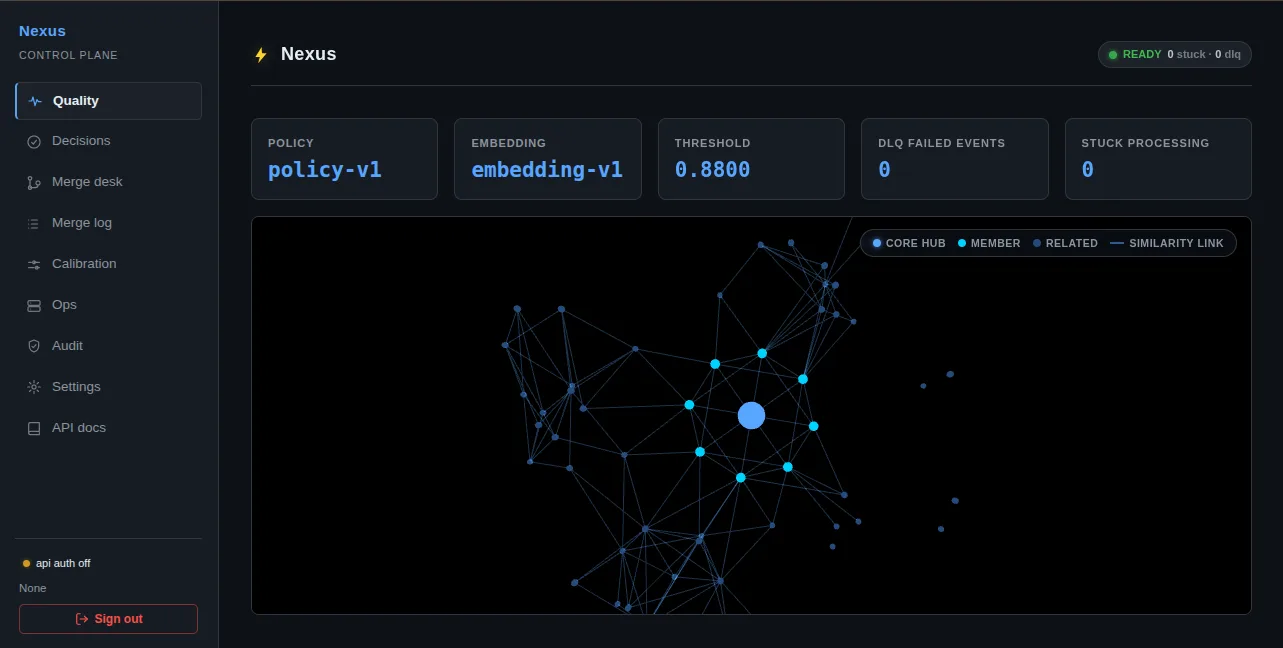Image resolution: width=1283 pixels, height=648 pixels.
Task: Click the Ops server icon
Action: click(x=34, y=306)
